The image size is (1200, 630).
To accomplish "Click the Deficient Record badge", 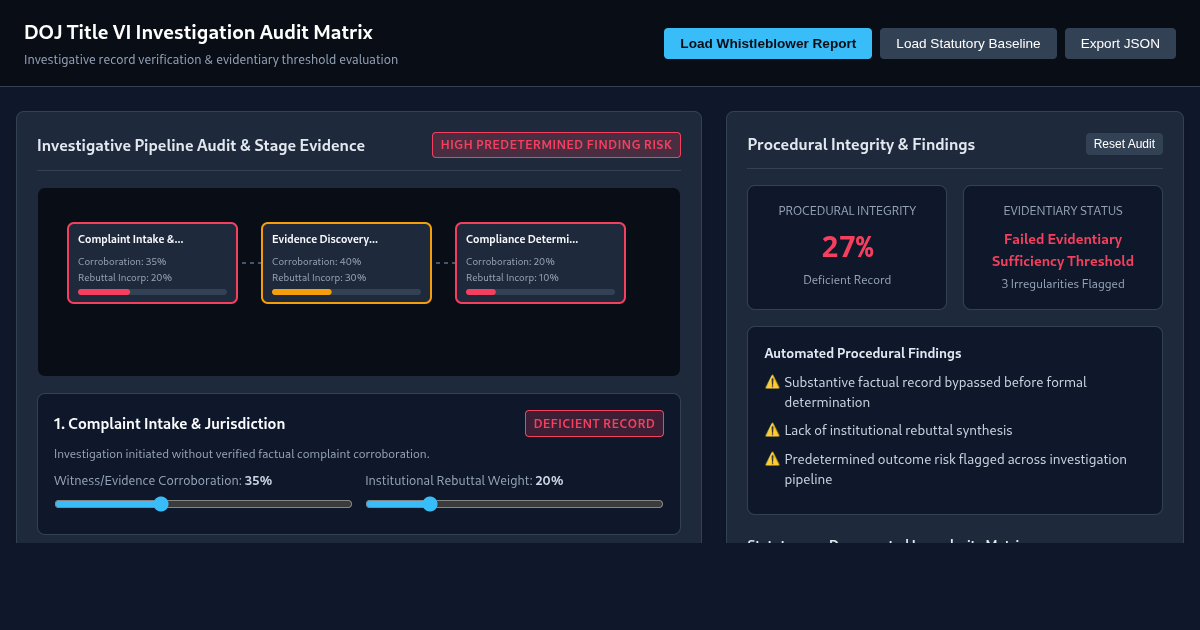I will (x=594, y=424).
